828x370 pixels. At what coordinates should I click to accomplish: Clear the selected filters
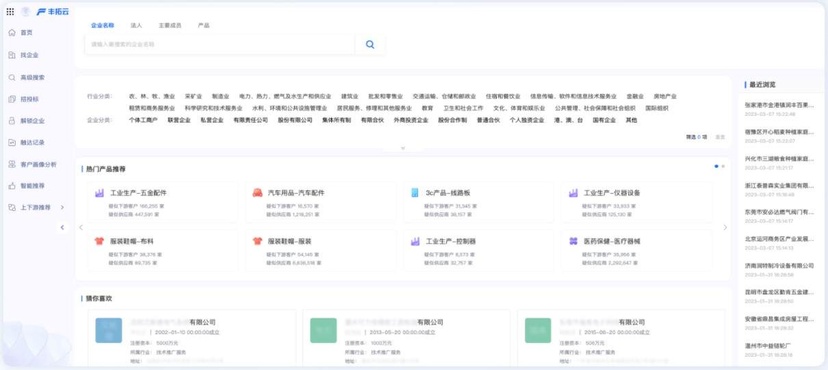[720, 137]
